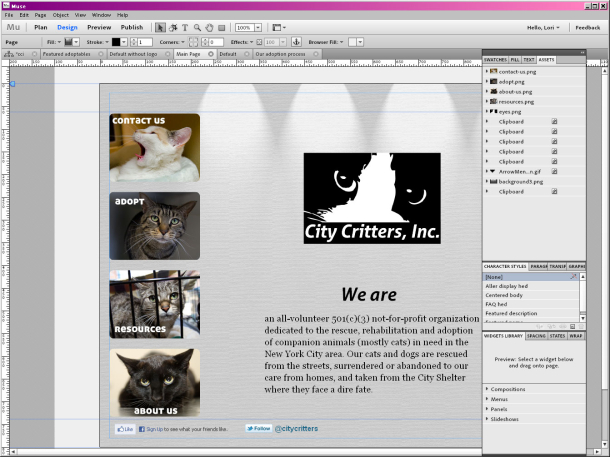Click the sitemap icon on the first tab
The height and width of the screenshot is (457, 610).
(x=9, y=54)
